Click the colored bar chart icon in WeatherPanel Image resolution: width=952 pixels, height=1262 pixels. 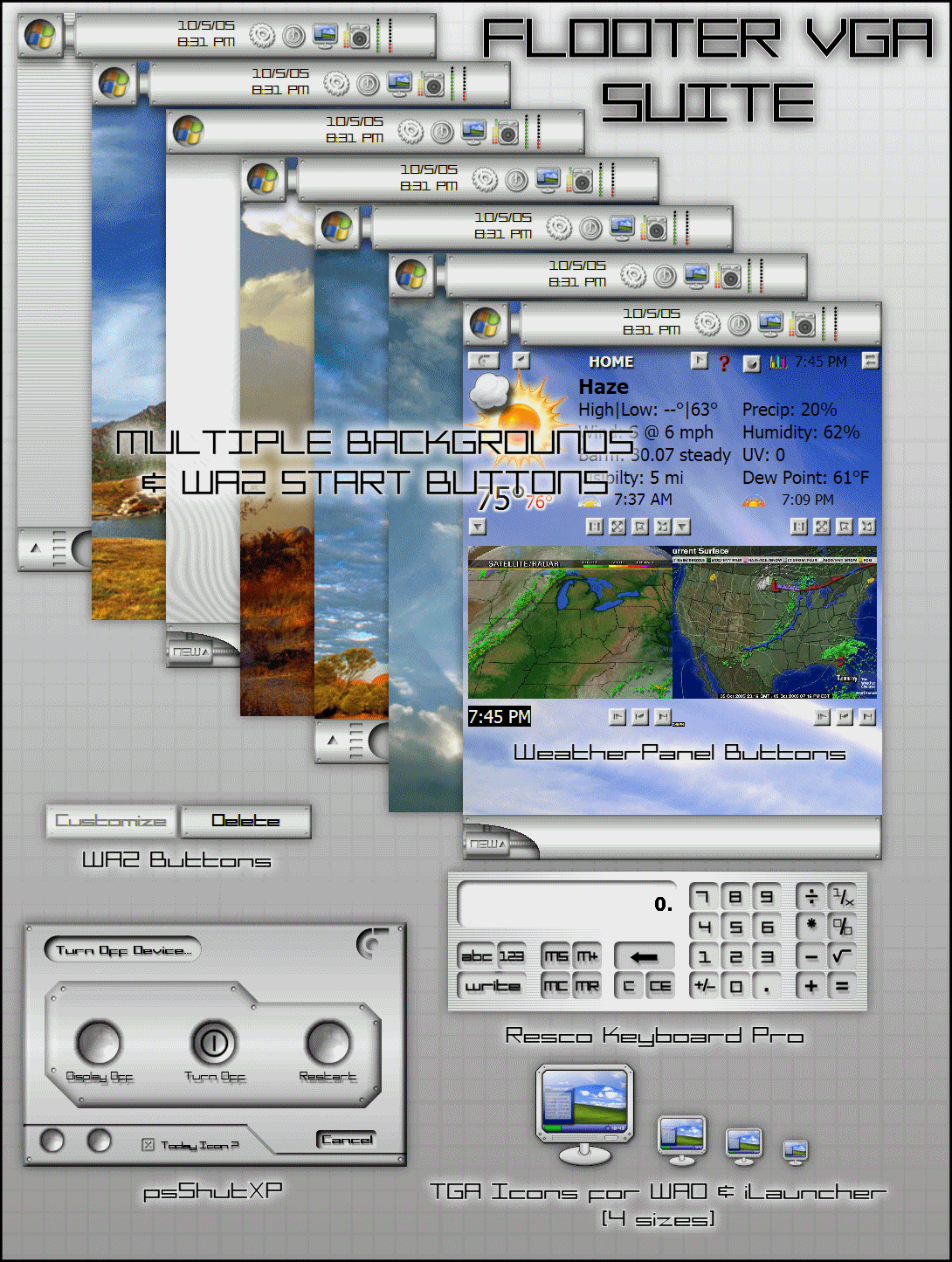click(777, 361)
